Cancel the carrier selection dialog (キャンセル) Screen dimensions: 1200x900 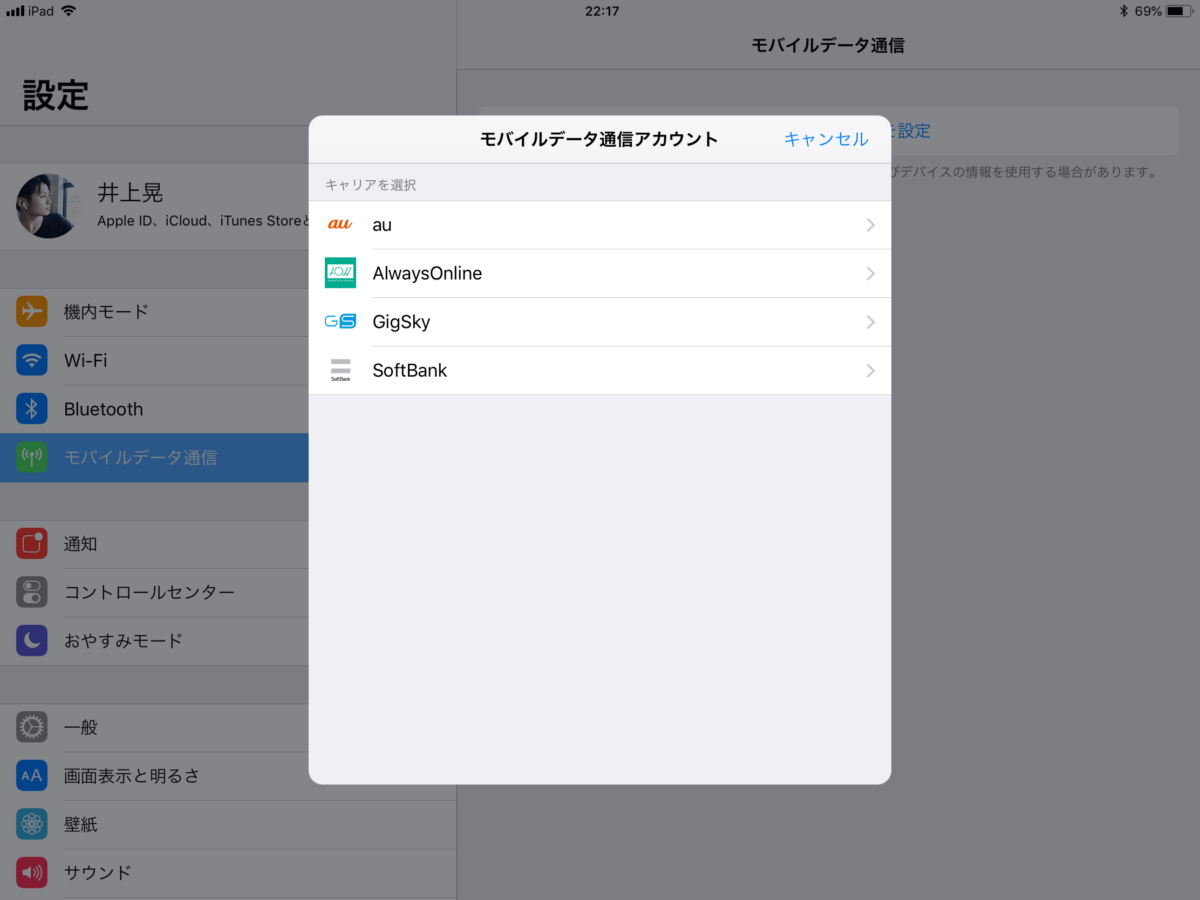coord(826,139)
